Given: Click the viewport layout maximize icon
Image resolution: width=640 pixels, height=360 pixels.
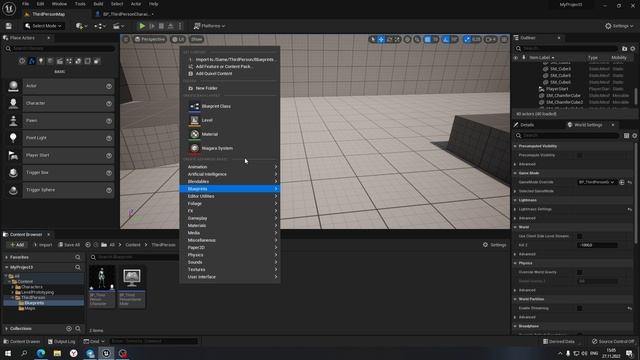Looking at the screenshot, I should coord(504,39).
